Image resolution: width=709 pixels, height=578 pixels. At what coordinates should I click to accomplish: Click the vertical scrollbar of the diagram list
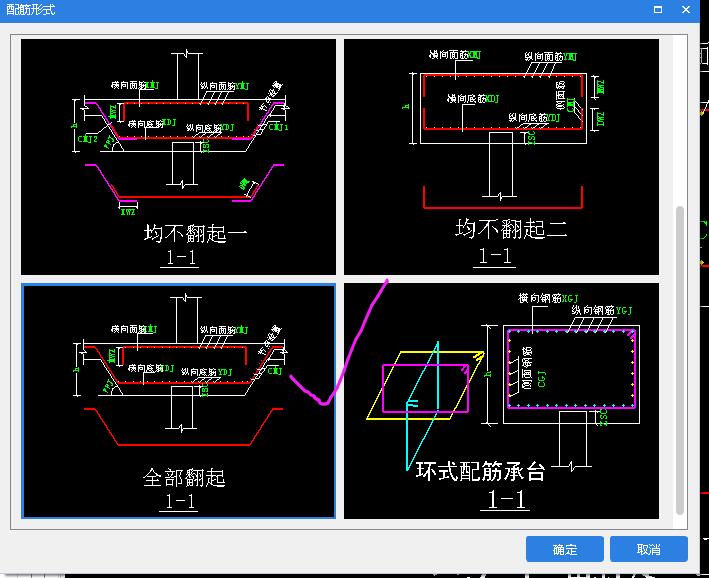[x=680, y=360]
